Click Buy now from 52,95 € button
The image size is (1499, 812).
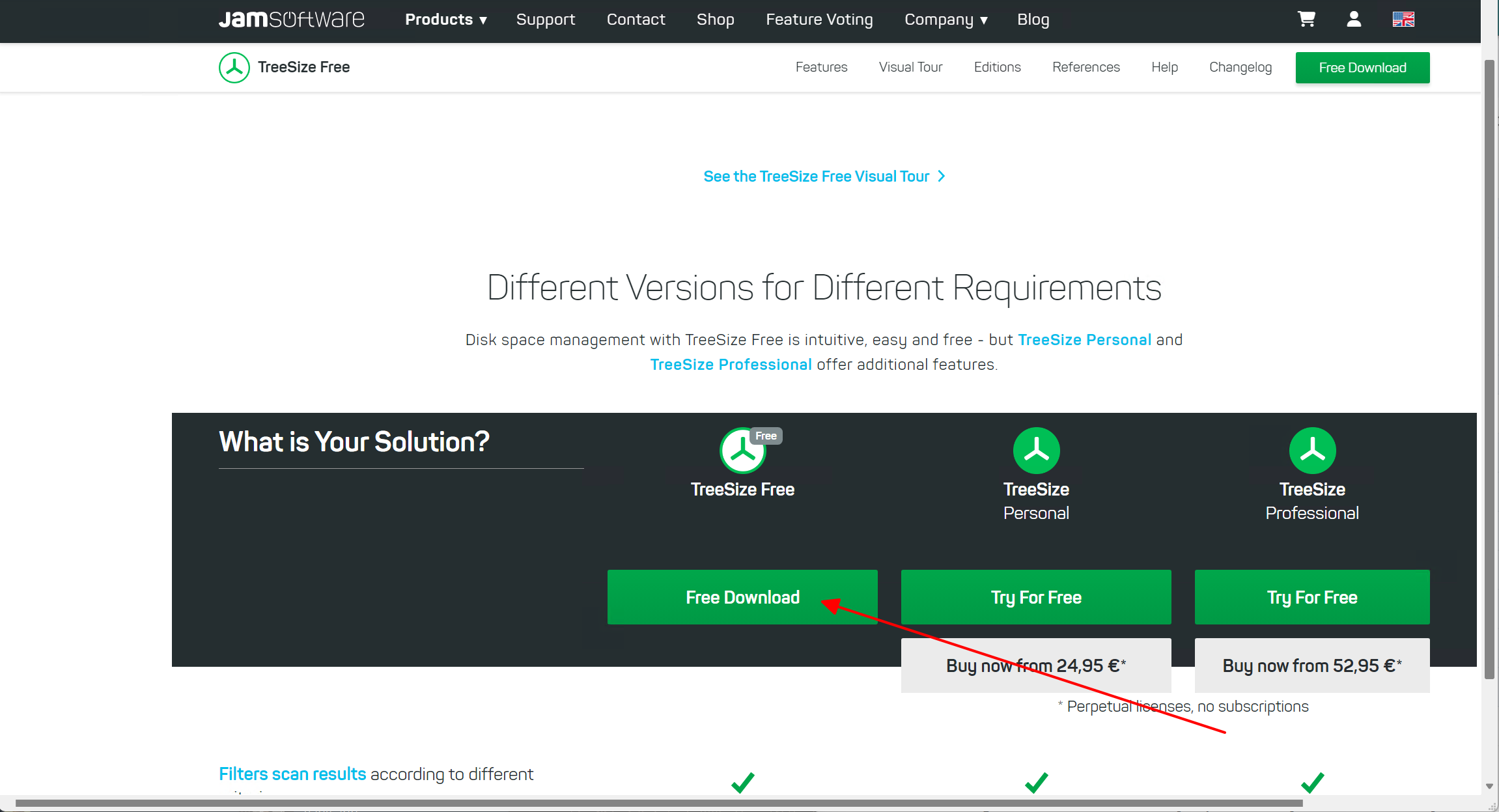coord(1312,665)
